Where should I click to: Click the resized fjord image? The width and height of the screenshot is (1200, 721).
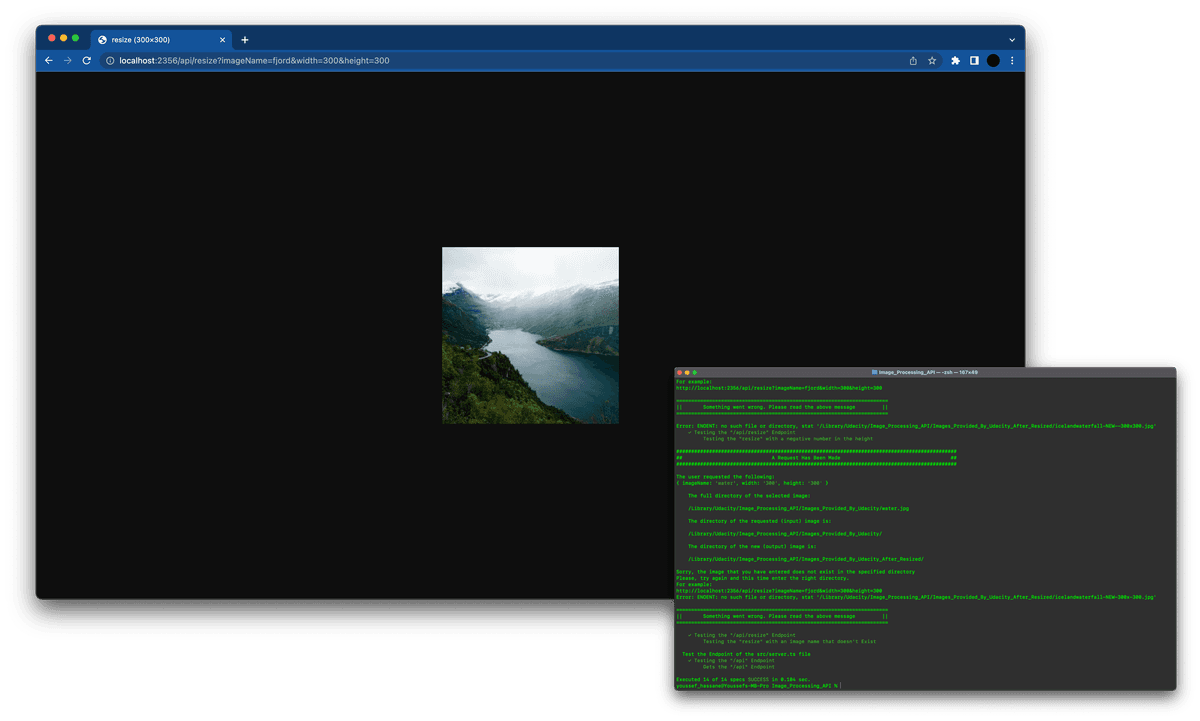tap(530, 336)
